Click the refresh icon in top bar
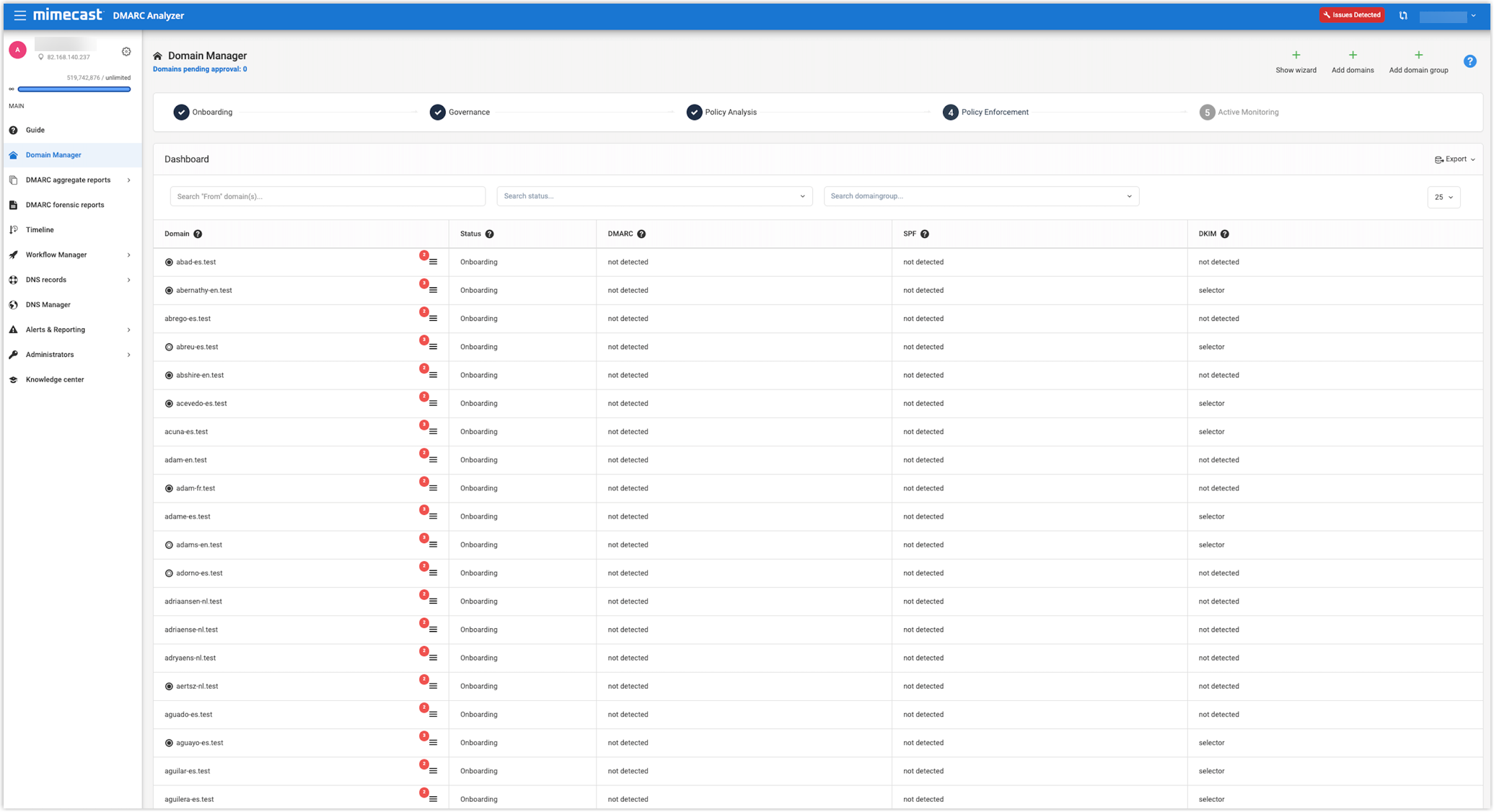The width and height of the screenshot is (1494, 812). pyautogui.click(x=1403, y=14)
